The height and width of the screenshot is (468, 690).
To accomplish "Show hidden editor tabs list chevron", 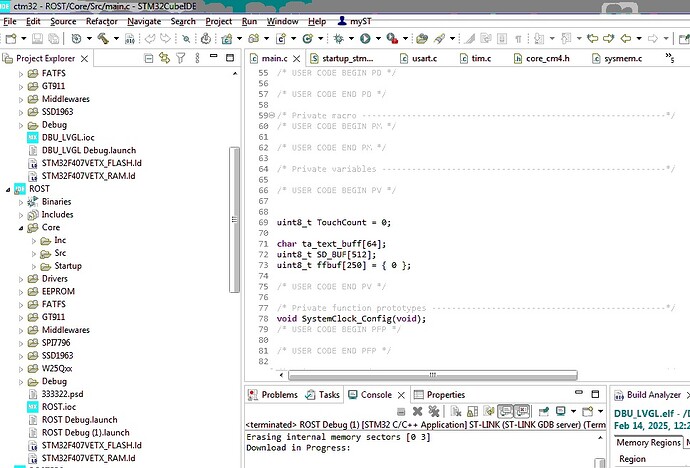I will click(669, 58).
